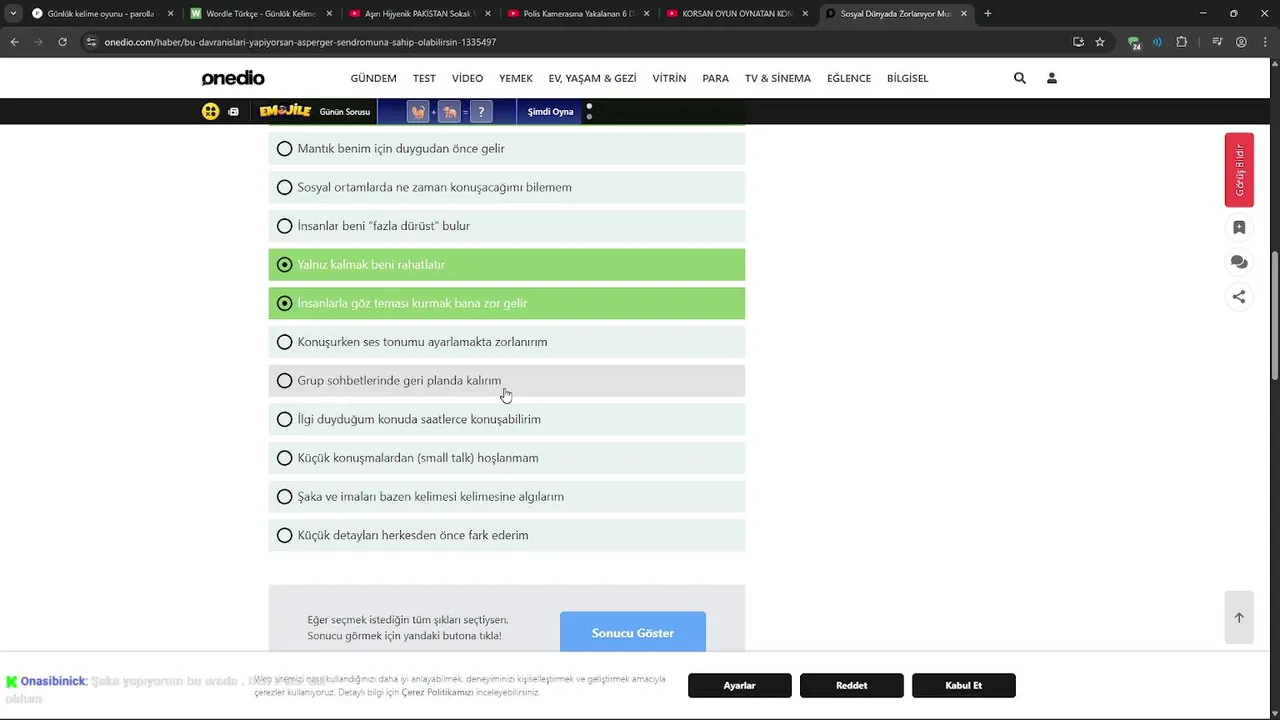Screen dimensions: 1280x720
Task: Go back with browser back arrow
Action: [14, 42]
